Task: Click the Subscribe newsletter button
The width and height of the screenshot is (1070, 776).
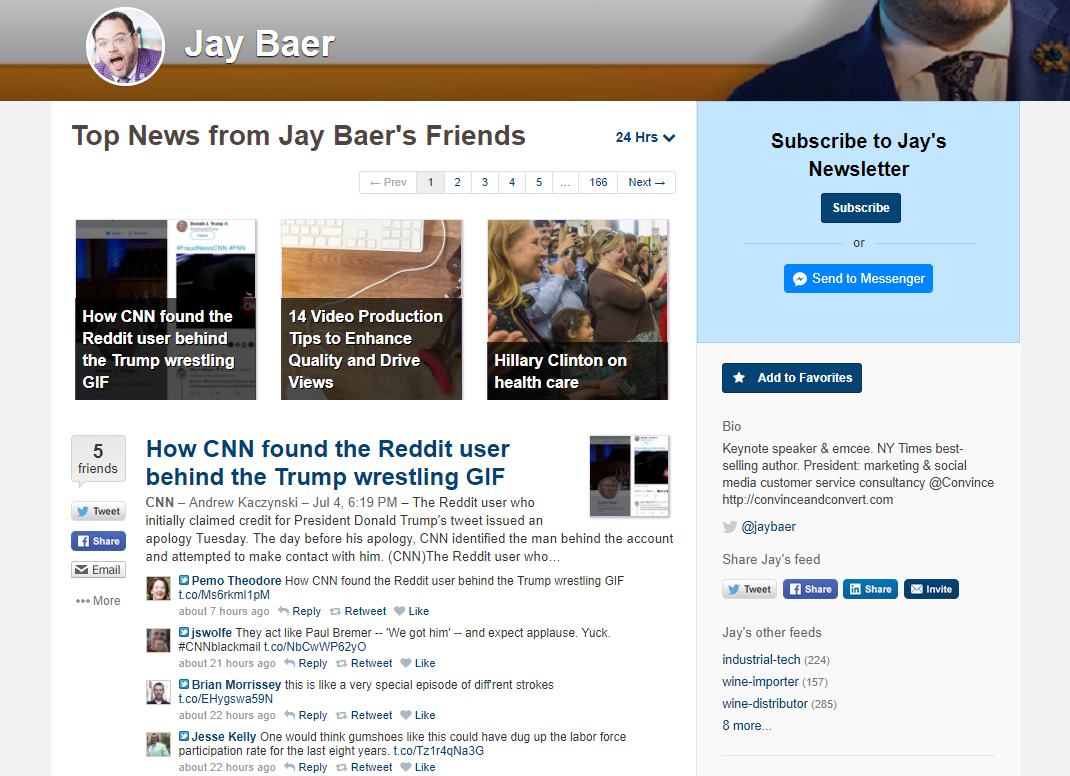Action: [861, 208]
